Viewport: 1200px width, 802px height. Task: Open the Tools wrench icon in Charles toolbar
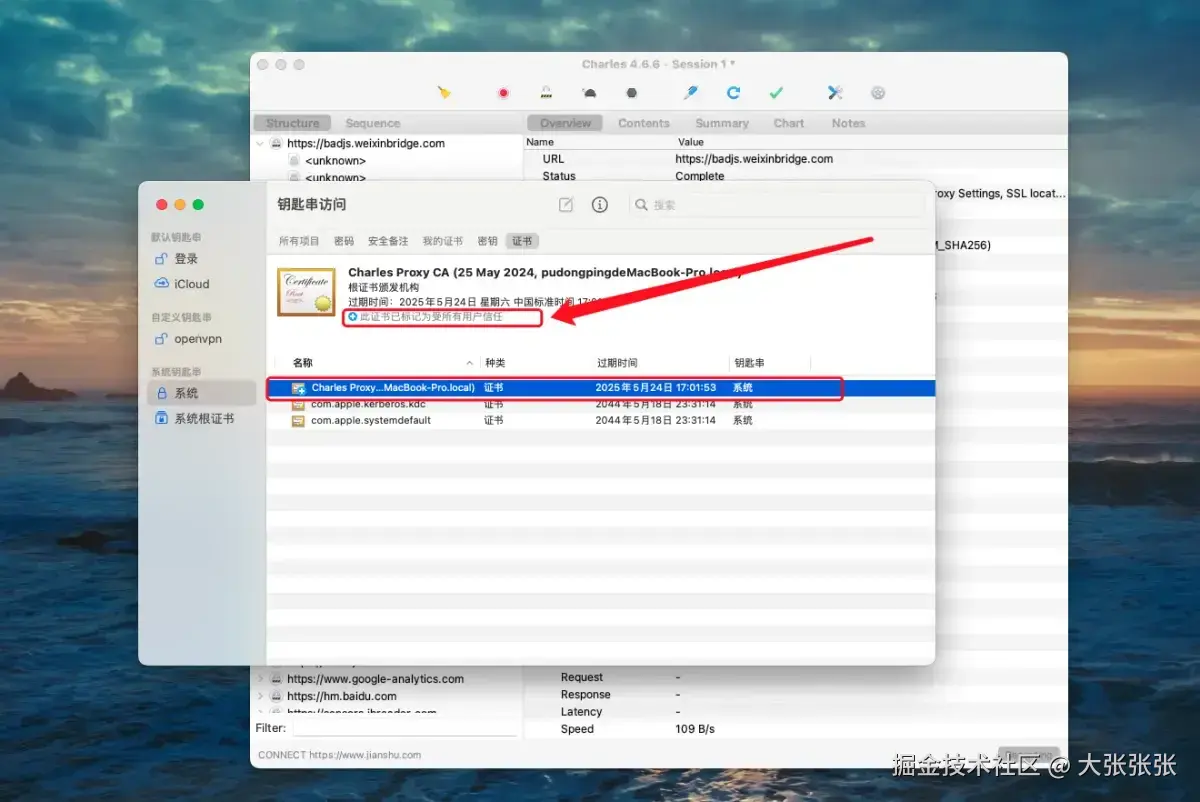pyautogui.click(x=835, y=93)
